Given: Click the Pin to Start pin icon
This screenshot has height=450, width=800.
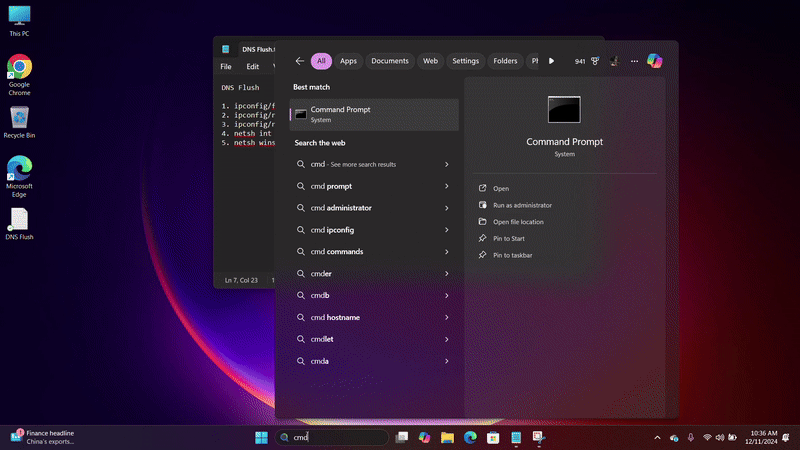Looking at the screenshot, I should [x=483, y=238].
